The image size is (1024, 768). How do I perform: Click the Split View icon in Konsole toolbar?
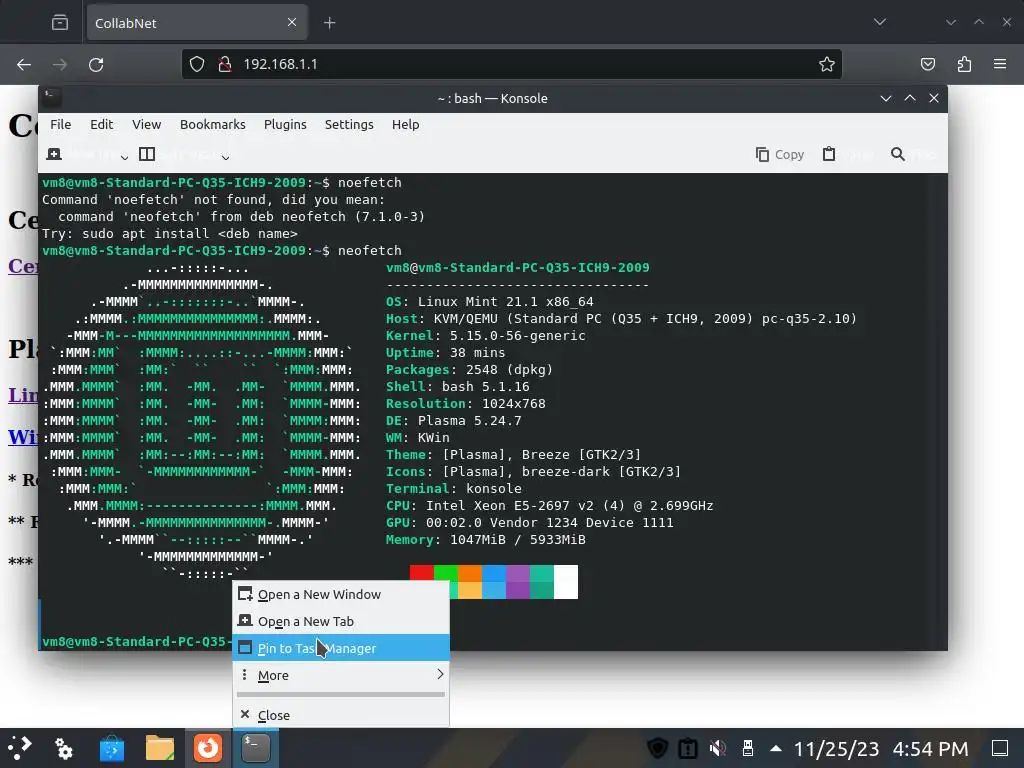(x=147, y=154)
